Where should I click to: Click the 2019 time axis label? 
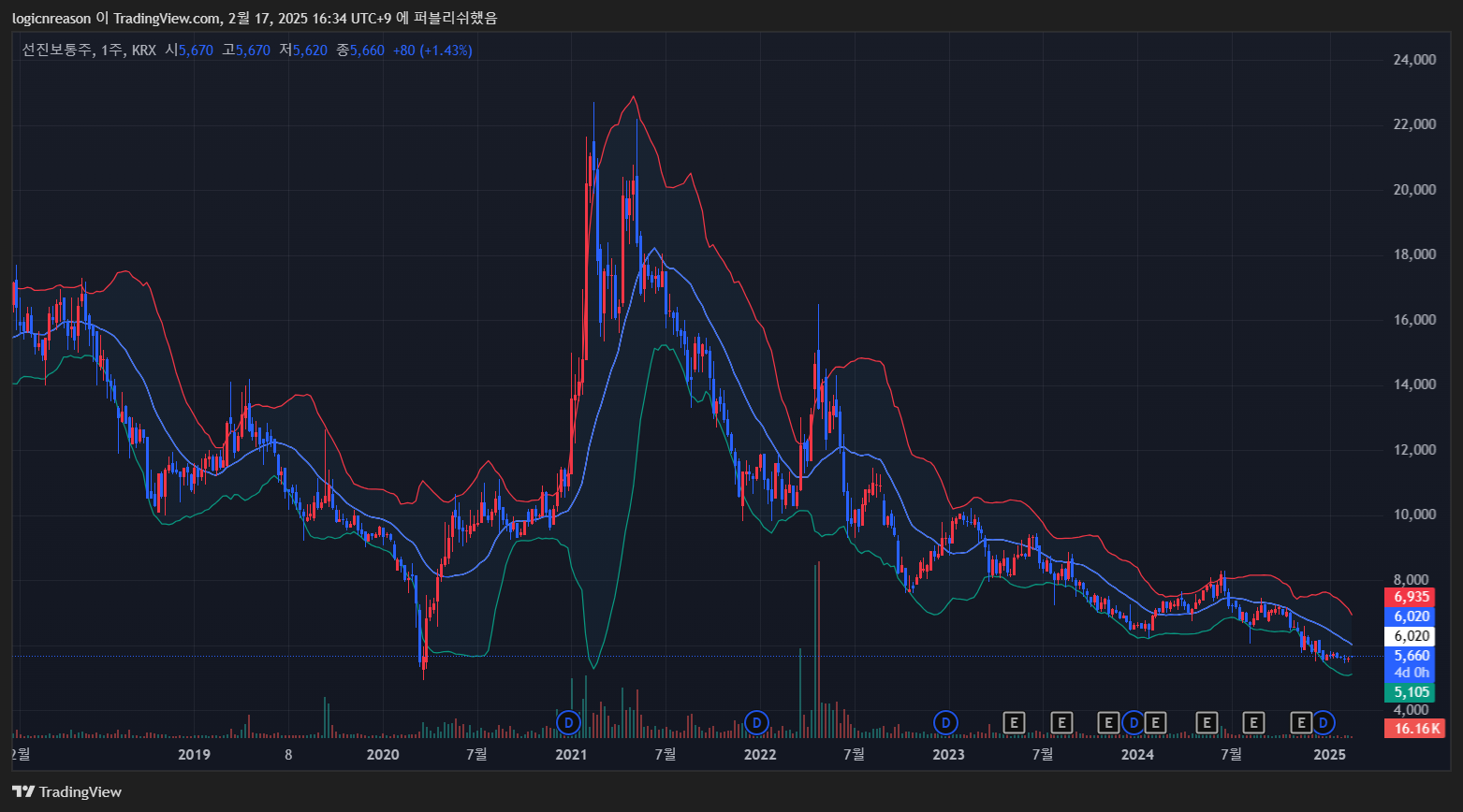[194, 754]
